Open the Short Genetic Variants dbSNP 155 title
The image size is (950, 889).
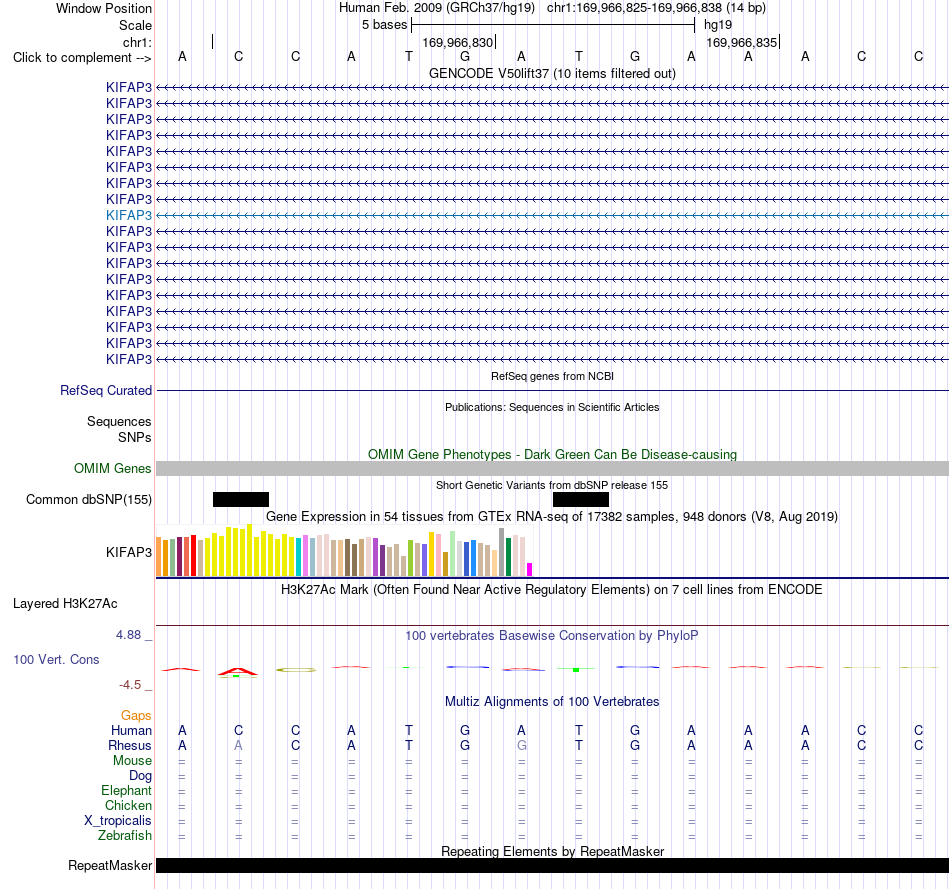point(552,485)
